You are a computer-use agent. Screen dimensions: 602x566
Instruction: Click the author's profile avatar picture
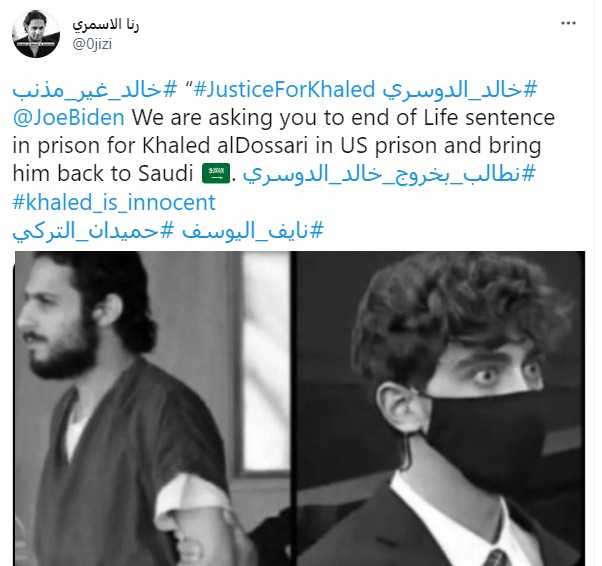point(36,34)
